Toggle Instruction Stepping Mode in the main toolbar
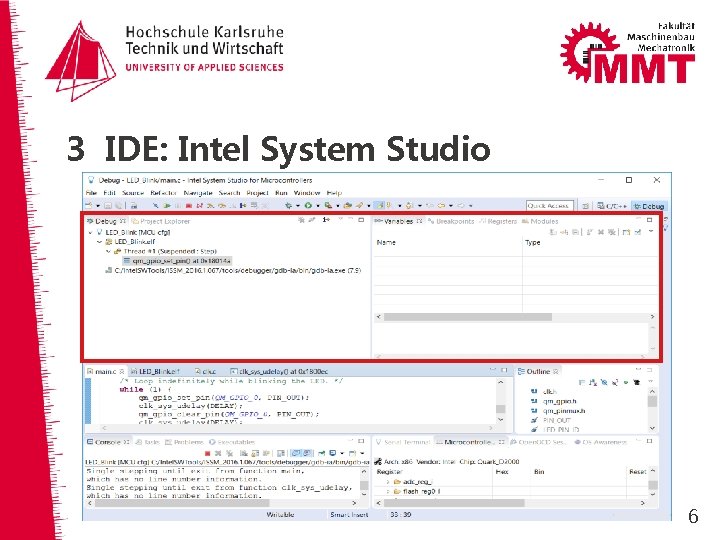720x540 pixels. [243, 206]
